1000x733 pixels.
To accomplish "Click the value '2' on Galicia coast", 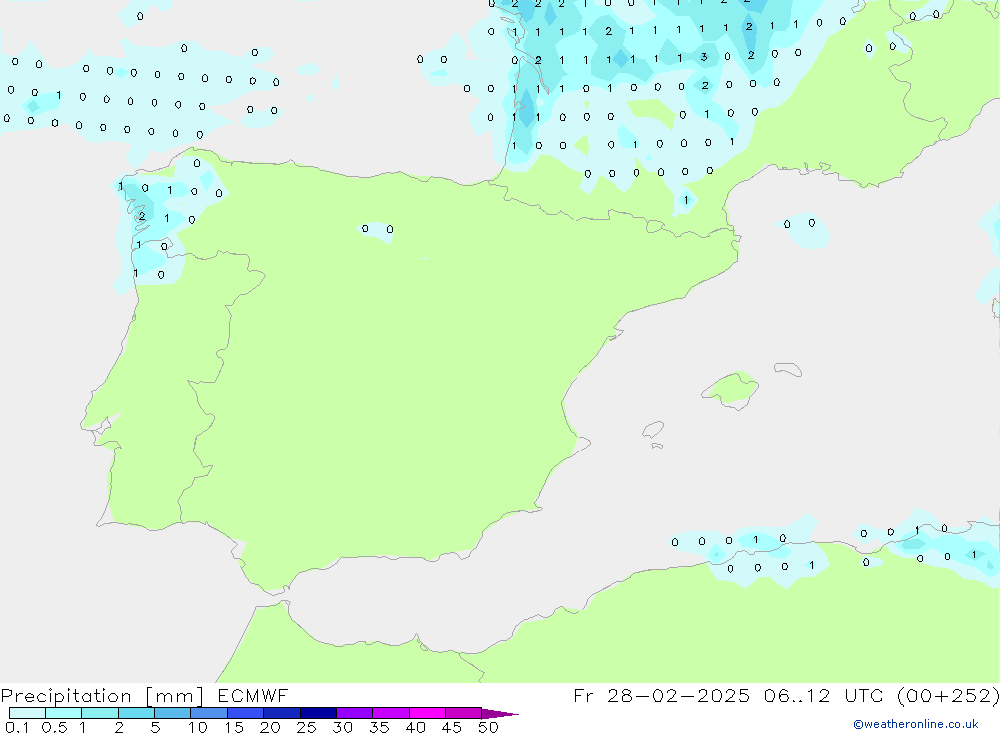I will 142,216.
